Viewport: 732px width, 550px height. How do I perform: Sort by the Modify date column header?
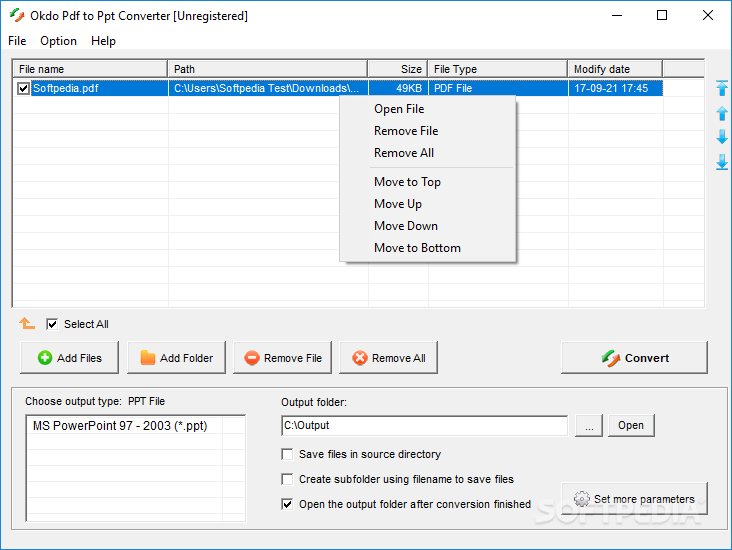tap(615, 69)
